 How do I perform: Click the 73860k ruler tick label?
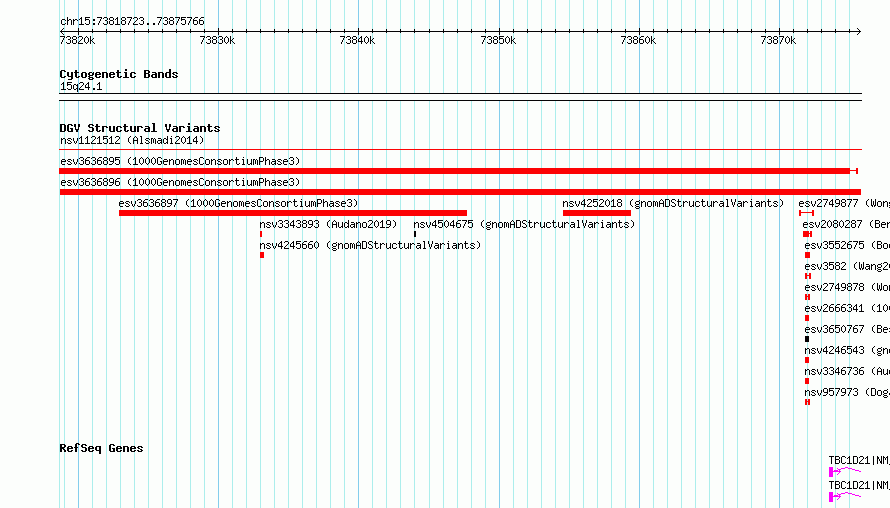(638, 40)
